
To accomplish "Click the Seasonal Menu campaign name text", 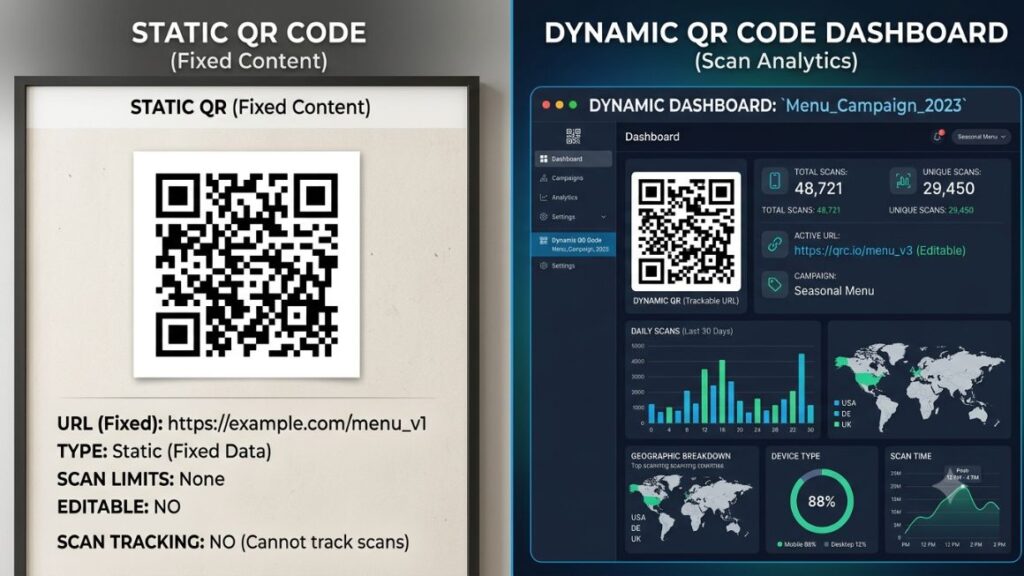I will pyautogui.click(x=834, y=291).
